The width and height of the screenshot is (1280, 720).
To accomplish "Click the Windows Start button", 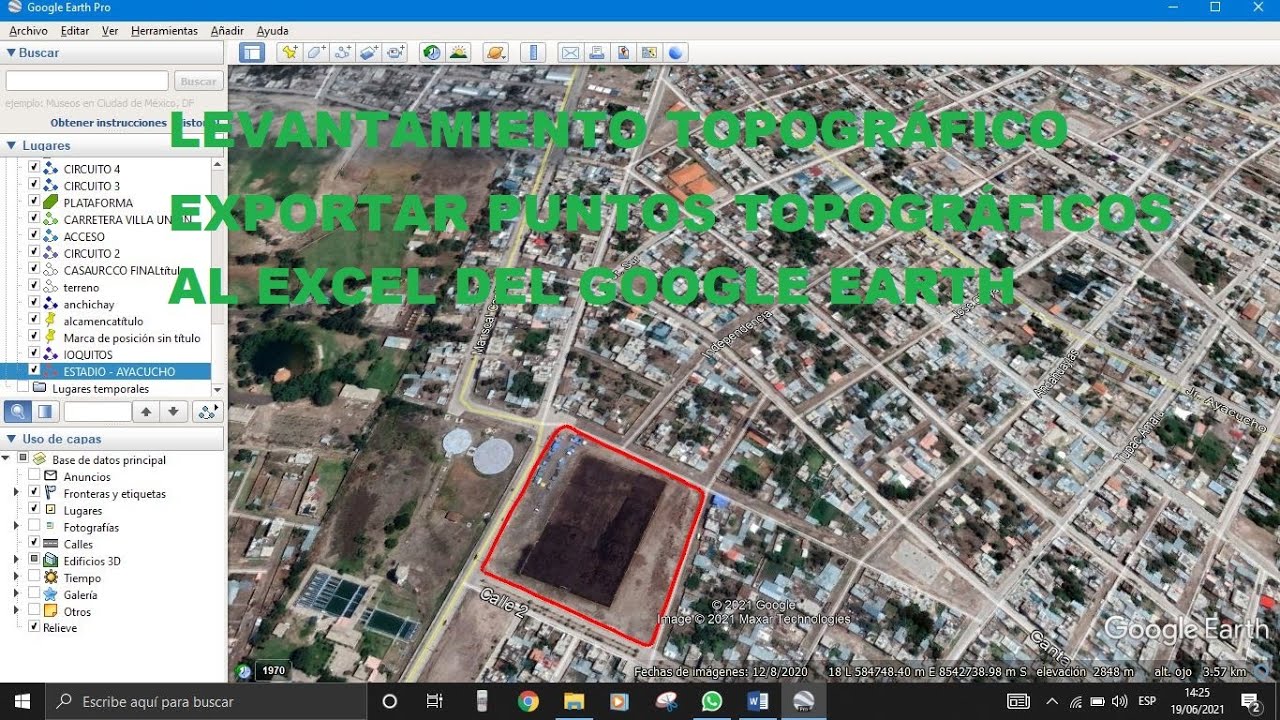I will point(22,701).
